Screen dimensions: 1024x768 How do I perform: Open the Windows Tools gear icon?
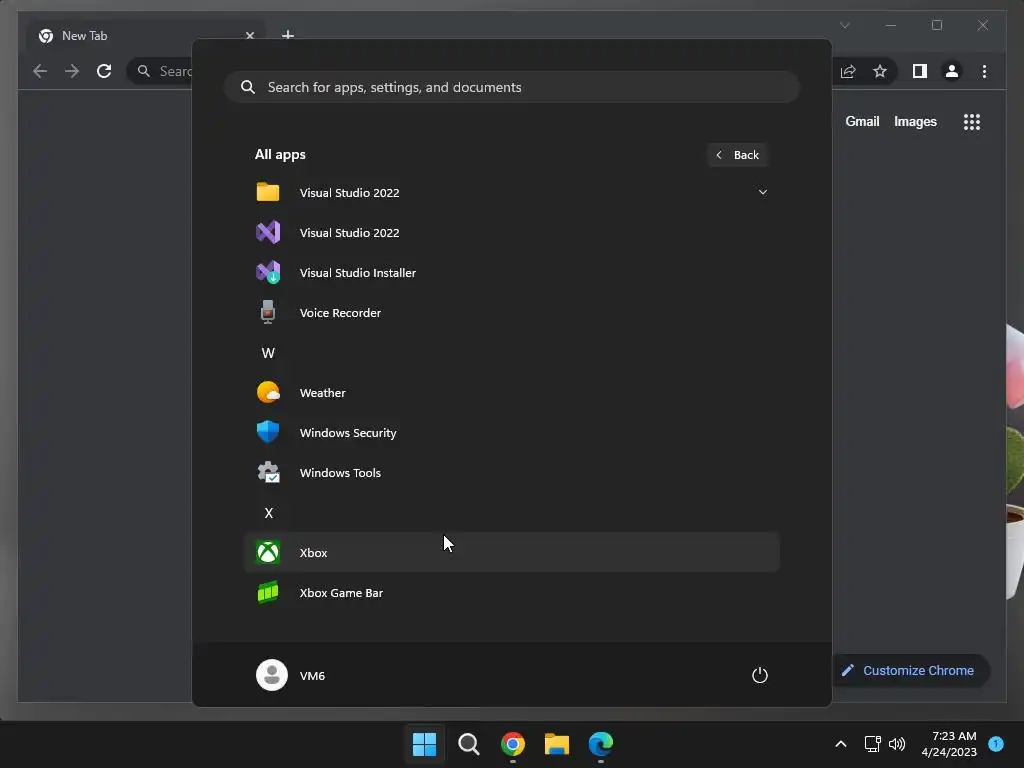point(268,472)
